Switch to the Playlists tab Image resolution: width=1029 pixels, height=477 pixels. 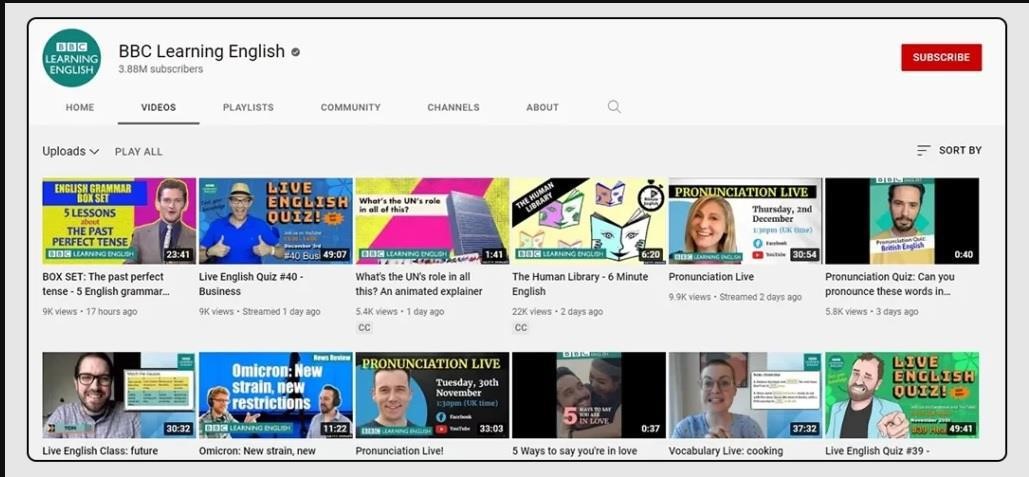pos(248,107)
